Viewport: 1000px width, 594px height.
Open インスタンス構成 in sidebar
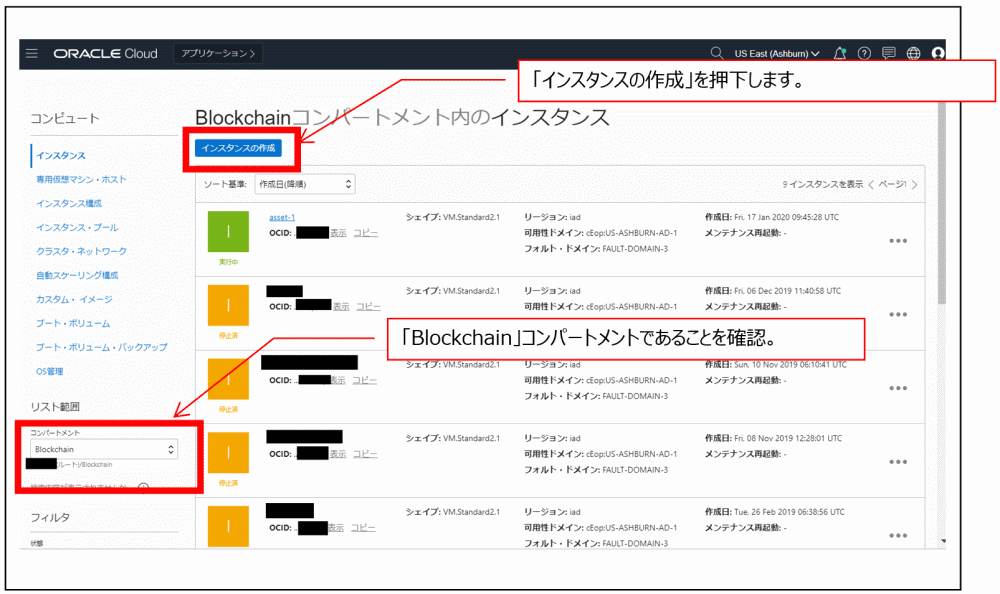click(x=69, y=204)
